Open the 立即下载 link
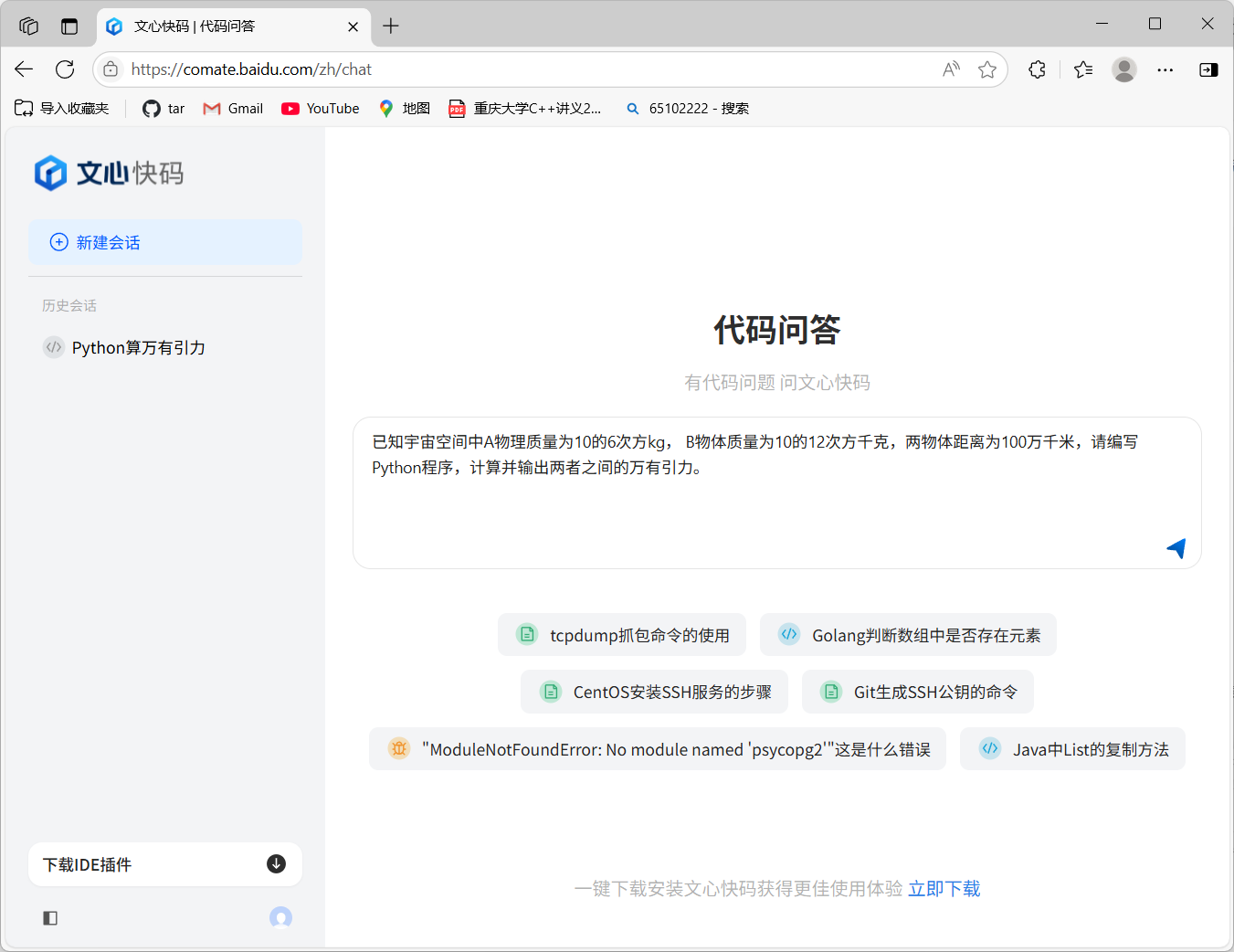This screenshot has height=952, width=1234. 944,888
